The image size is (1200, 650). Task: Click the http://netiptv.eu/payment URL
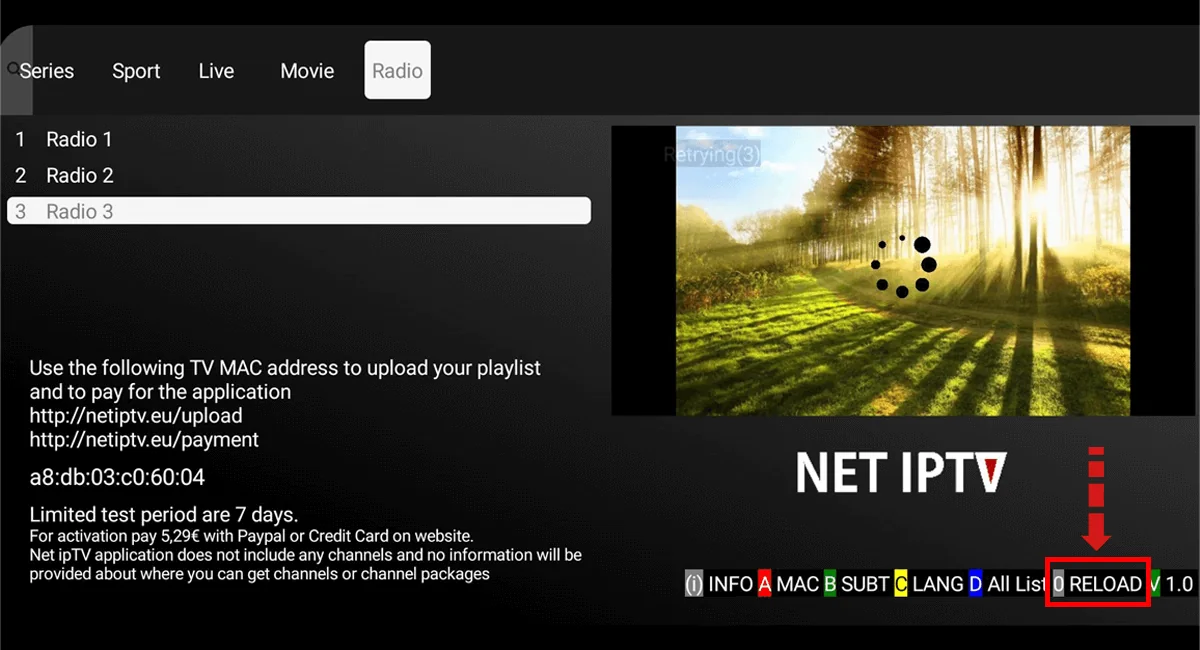[144, 439]
